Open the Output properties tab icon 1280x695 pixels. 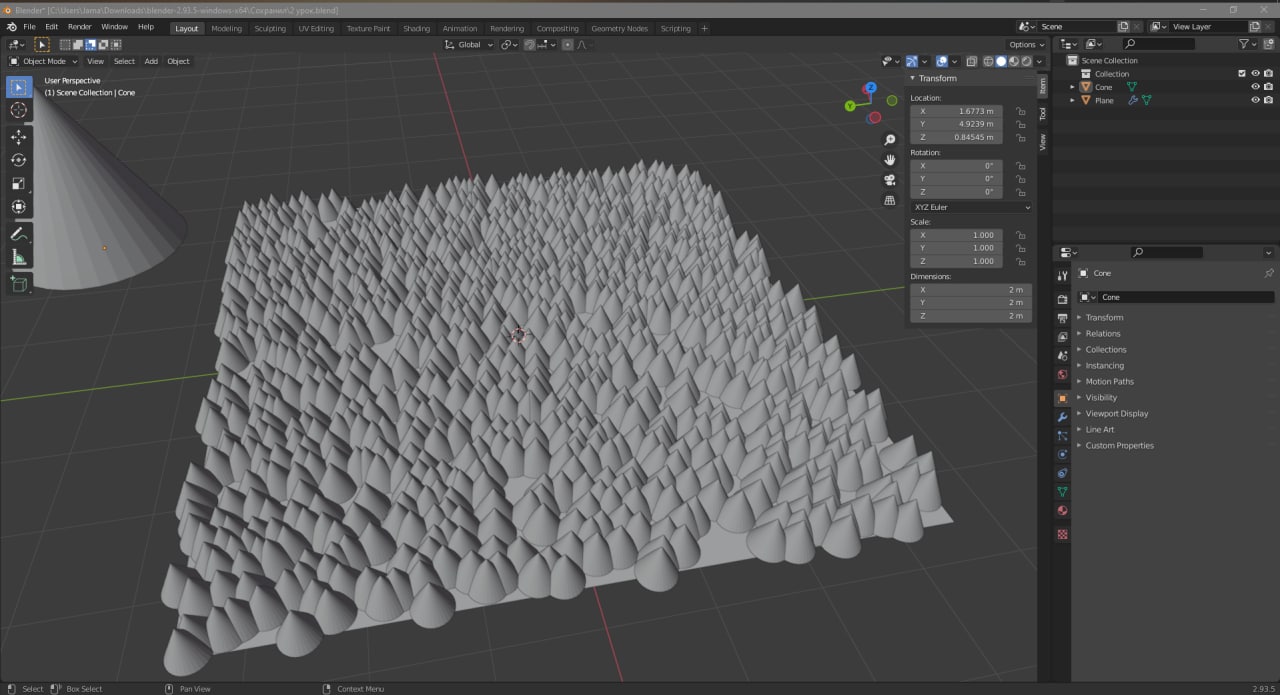click(x=1062, y=318)
